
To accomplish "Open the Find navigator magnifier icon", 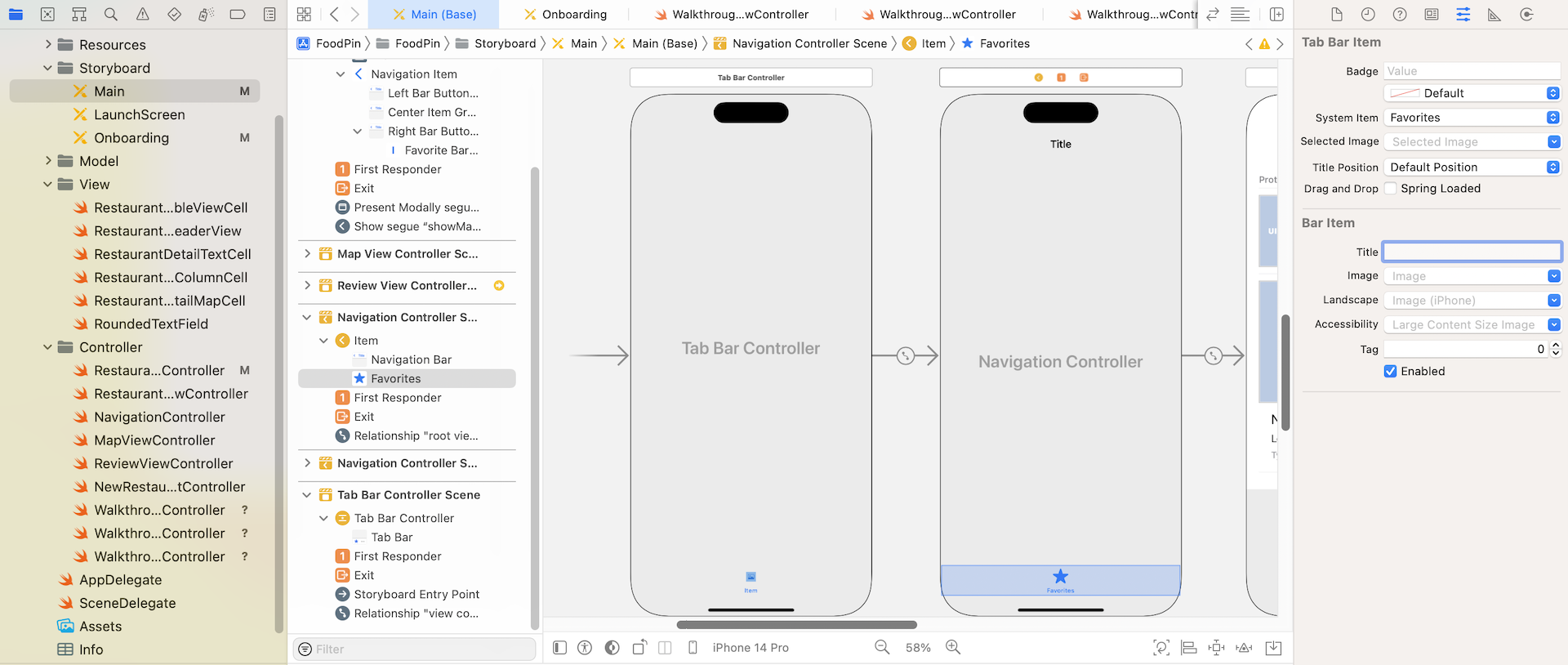I will 111,15.
